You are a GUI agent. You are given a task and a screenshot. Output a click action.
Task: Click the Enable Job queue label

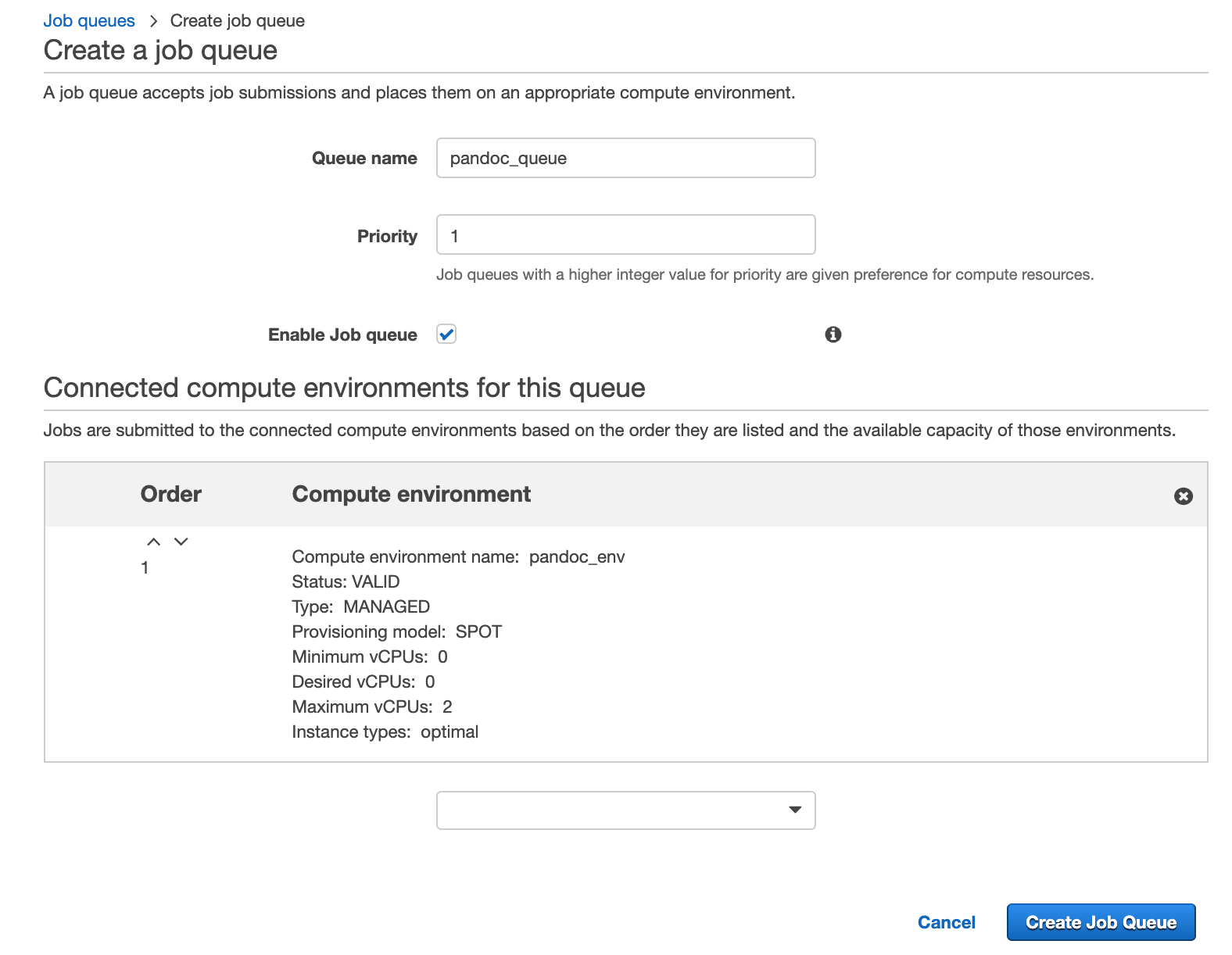[342, 334]
